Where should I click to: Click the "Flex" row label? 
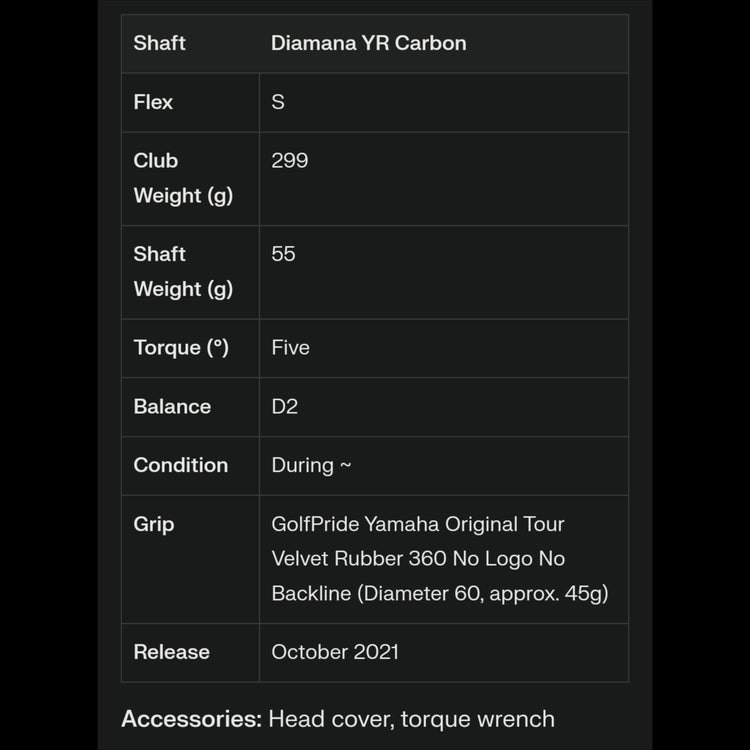[x=153, y=102]
